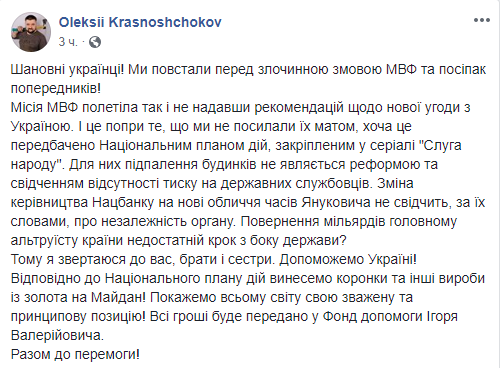Click the sentence start 'Місія МВФ'
Screen dimensions: 500x368
(44, 107)
